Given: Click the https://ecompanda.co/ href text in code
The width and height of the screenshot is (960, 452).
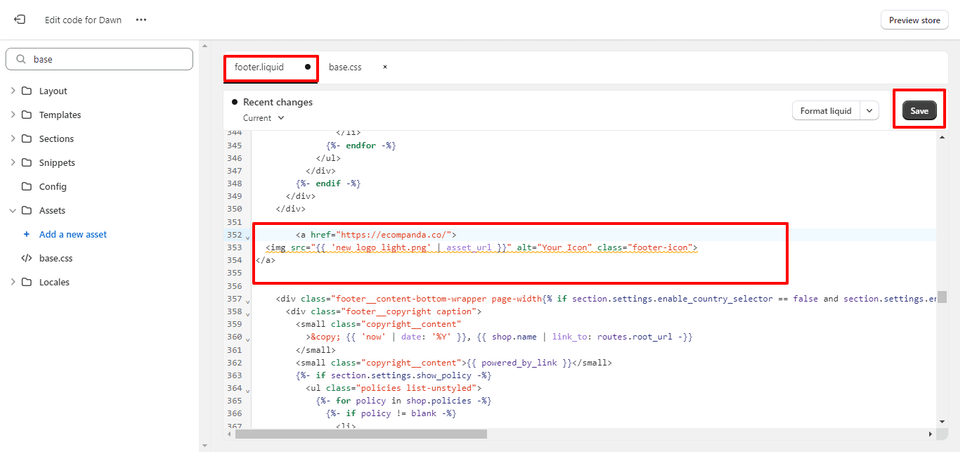Looking at the screenshot, I should click(395, 235).
